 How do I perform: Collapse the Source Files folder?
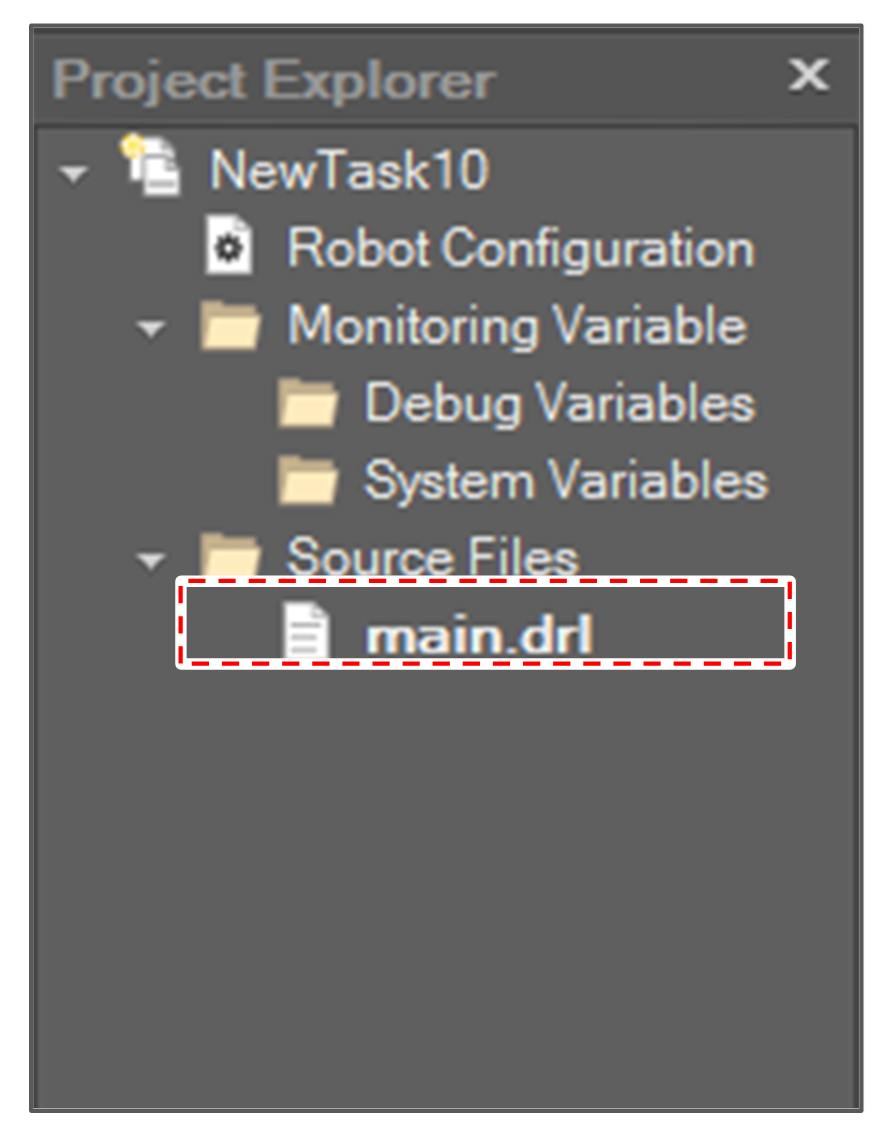click(150, 562)
